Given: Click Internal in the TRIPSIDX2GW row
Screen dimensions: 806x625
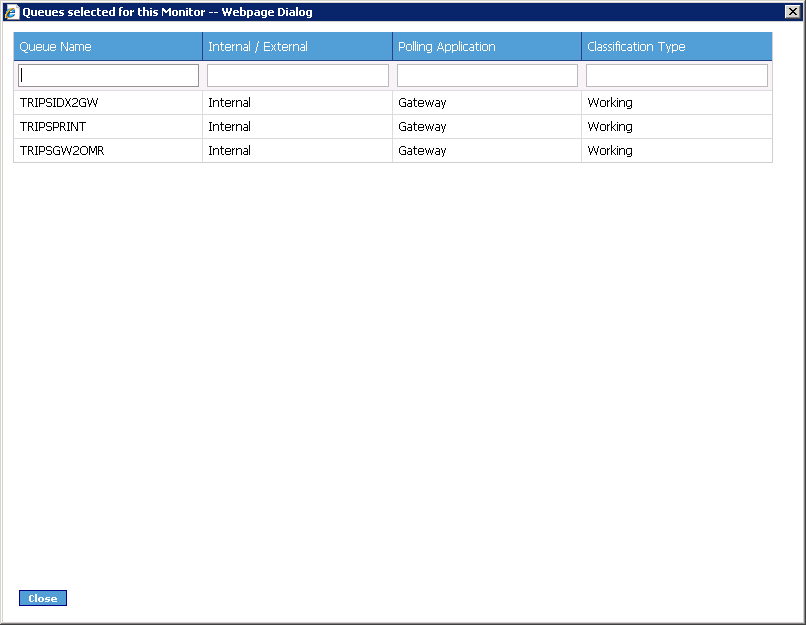Looking at the screenshot, I should [x=229, y=103].
